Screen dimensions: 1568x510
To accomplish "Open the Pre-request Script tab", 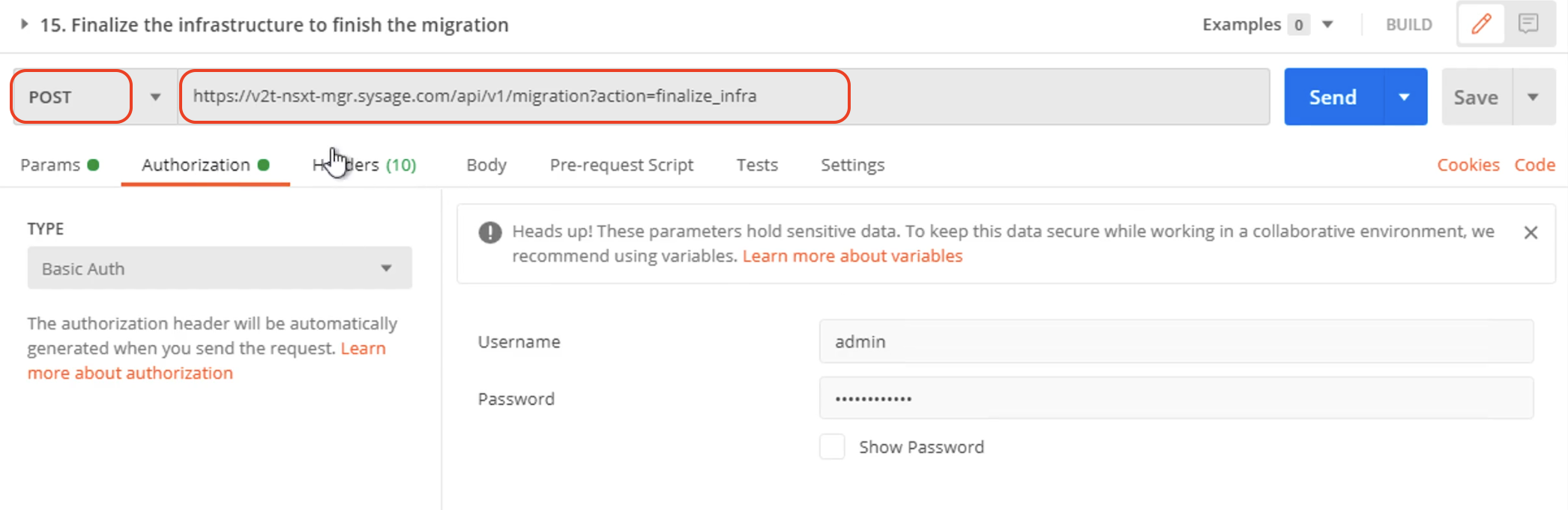I will click(621, 165).
